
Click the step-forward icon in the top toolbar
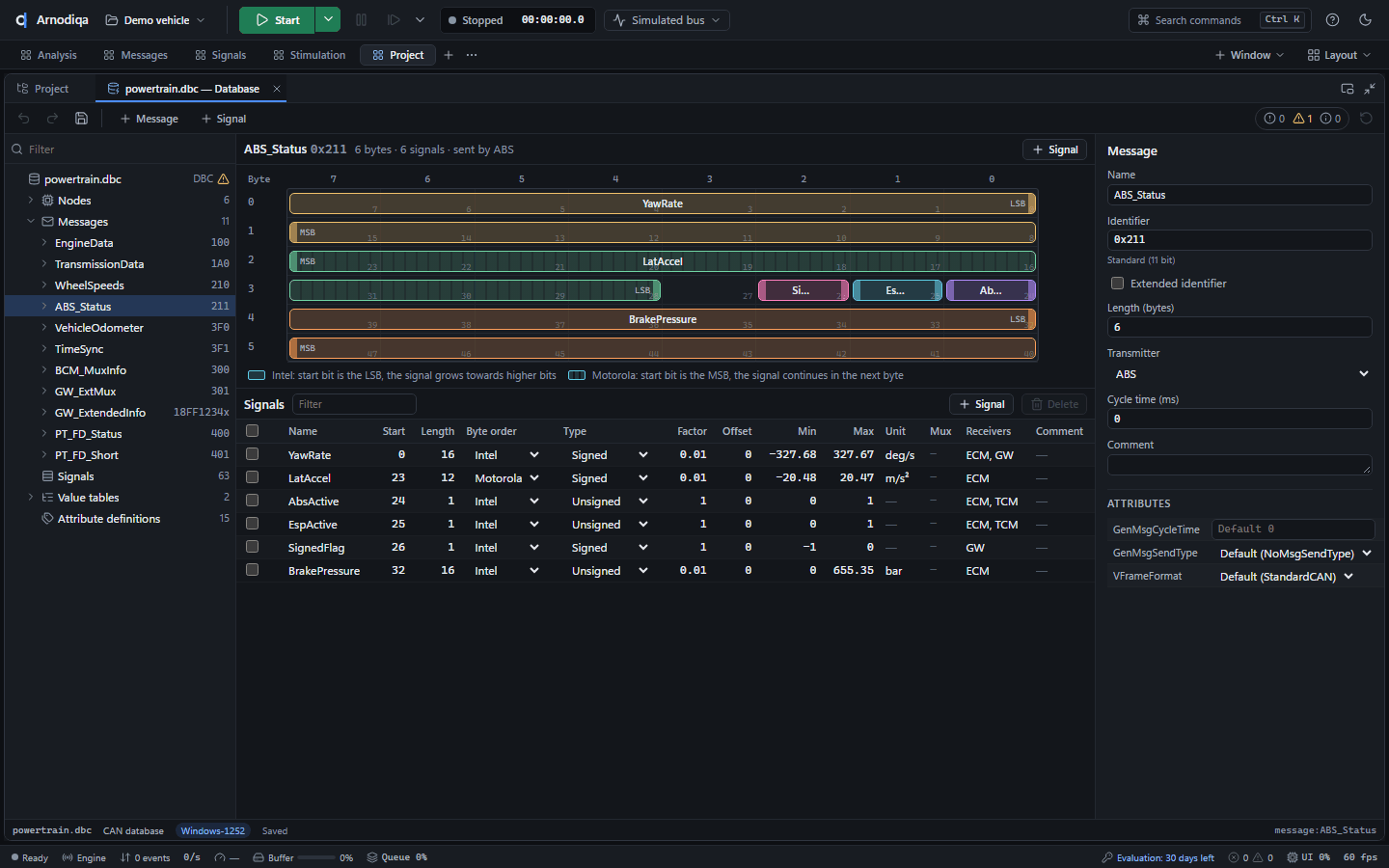(394, 20)
